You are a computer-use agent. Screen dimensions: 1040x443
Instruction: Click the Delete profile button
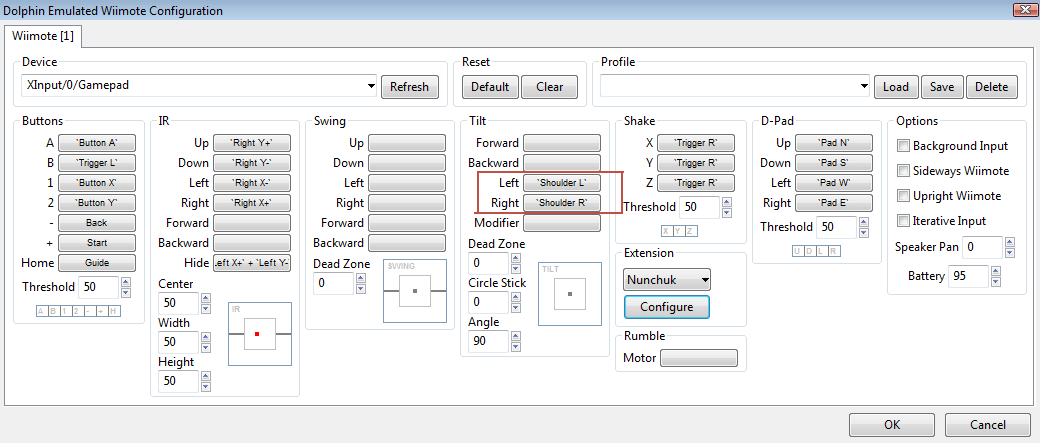point(992,86)
